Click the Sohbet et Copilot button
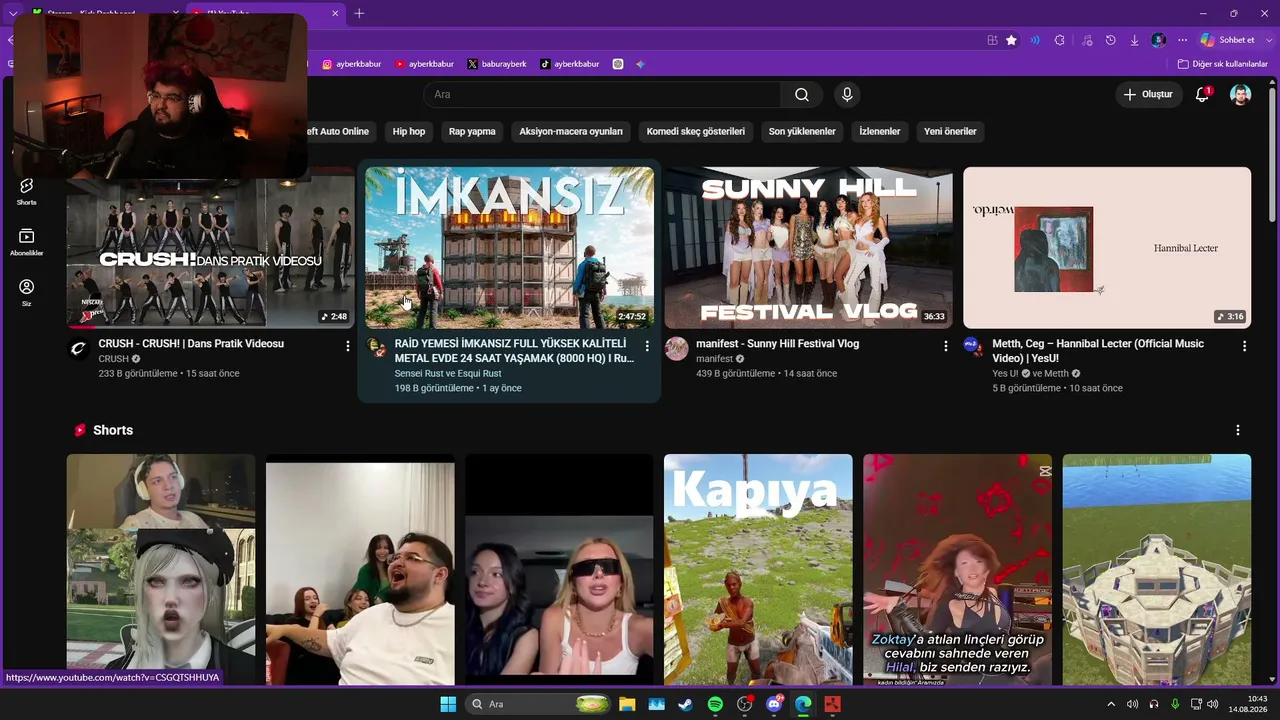 point(1227,40)
